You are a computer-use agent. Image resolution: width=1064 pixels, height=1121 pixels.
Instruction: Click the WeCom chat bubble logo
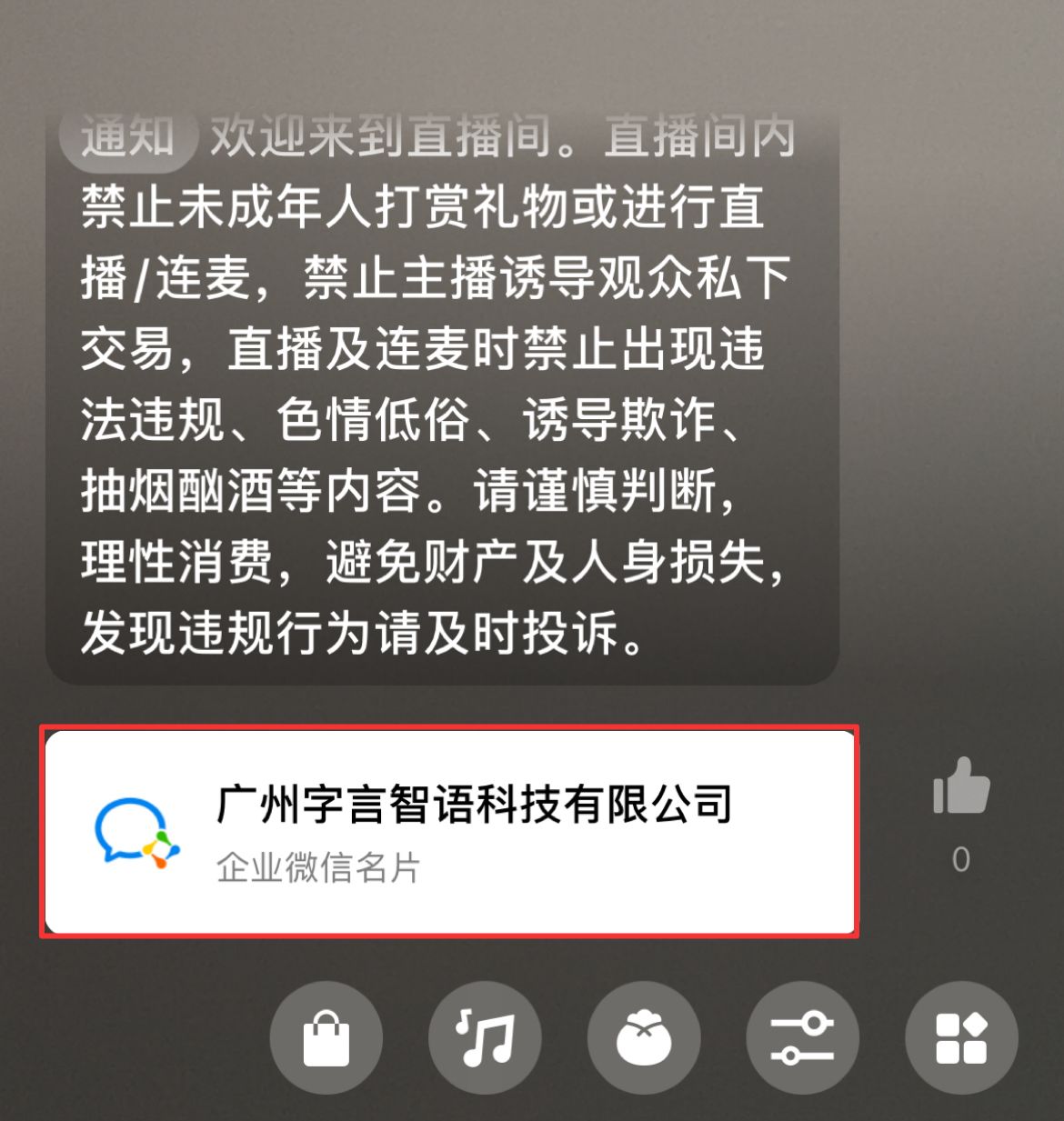137,833
